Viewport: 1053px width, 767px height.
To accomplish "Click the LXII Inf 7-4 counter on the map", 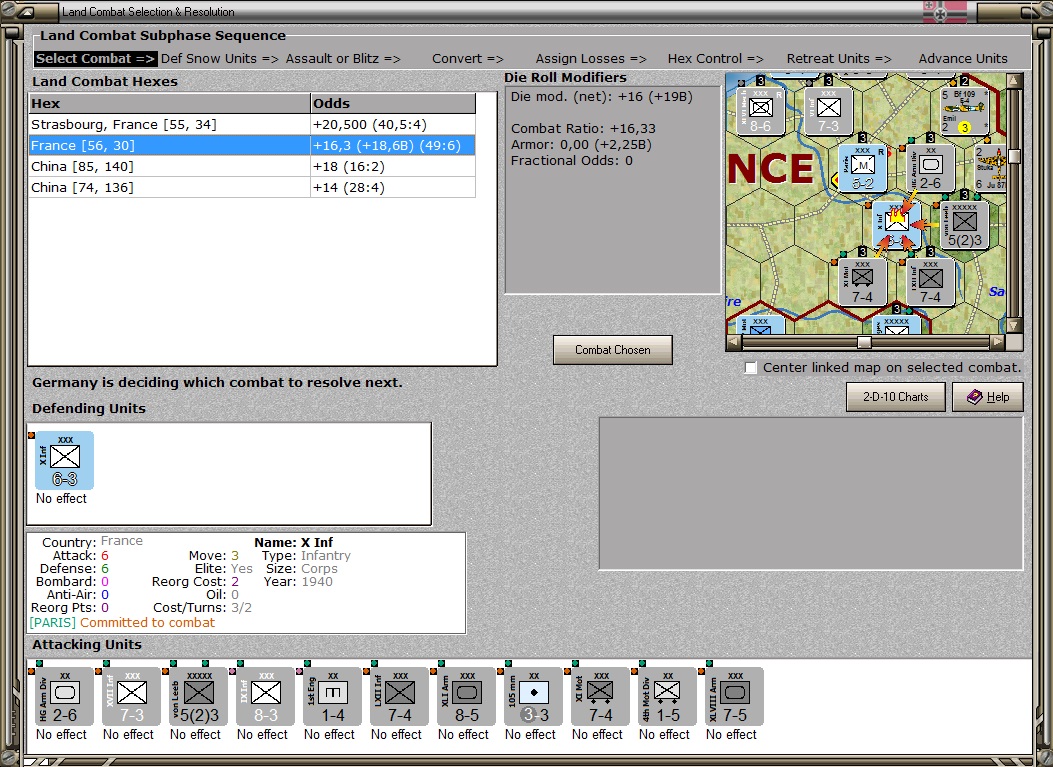I will click(x=930, y=281).
